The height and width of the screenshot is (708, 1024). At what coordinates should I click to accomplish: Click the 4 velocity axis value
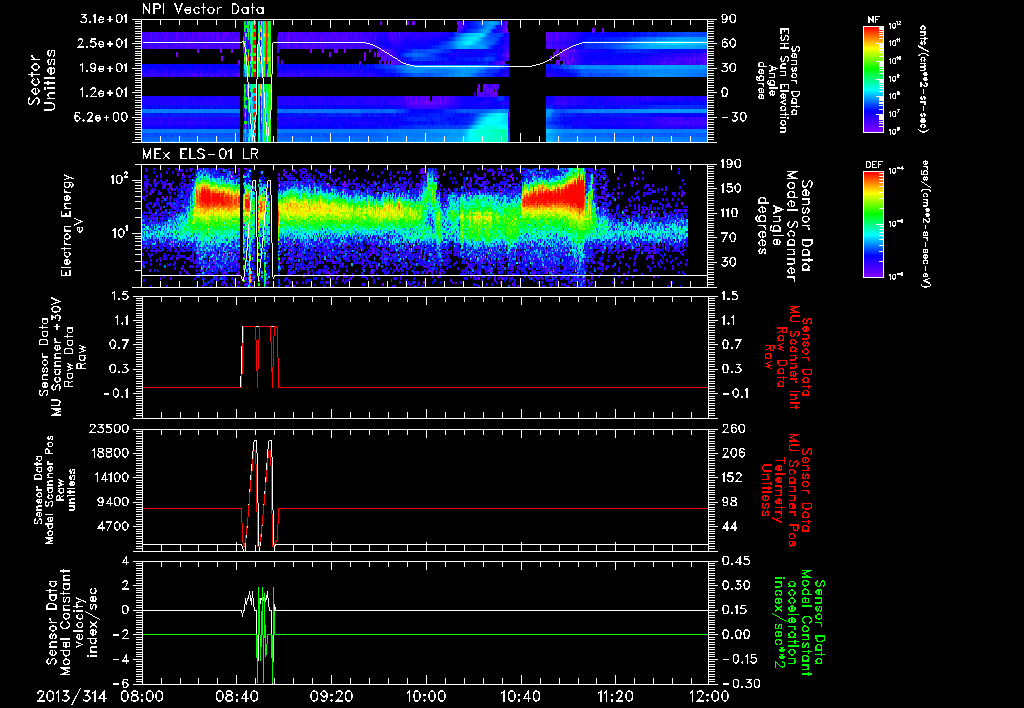(x=125, y=560)
